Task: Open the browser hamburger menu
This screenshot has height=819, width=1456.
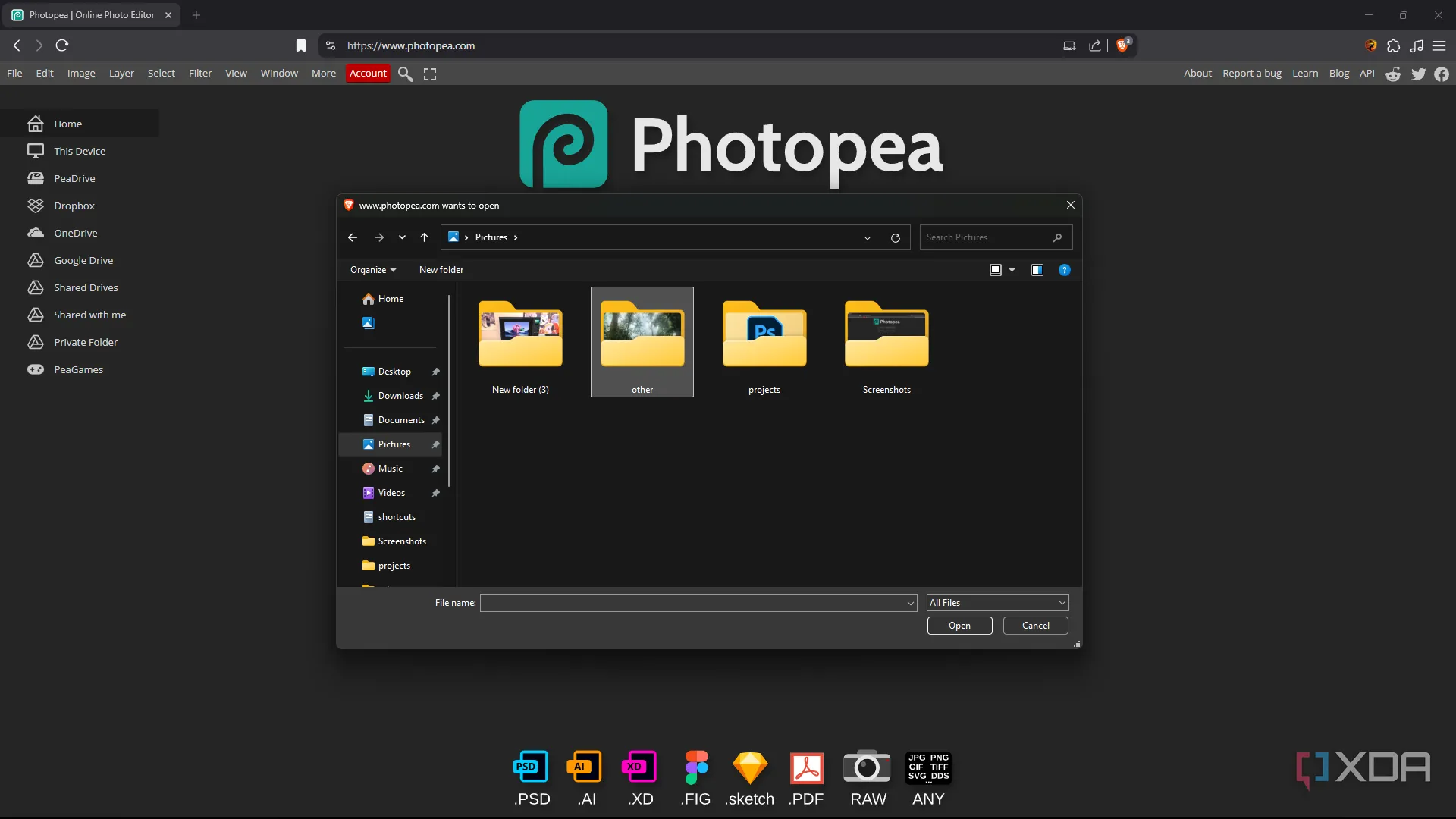Action: [x=1439, y=45]
